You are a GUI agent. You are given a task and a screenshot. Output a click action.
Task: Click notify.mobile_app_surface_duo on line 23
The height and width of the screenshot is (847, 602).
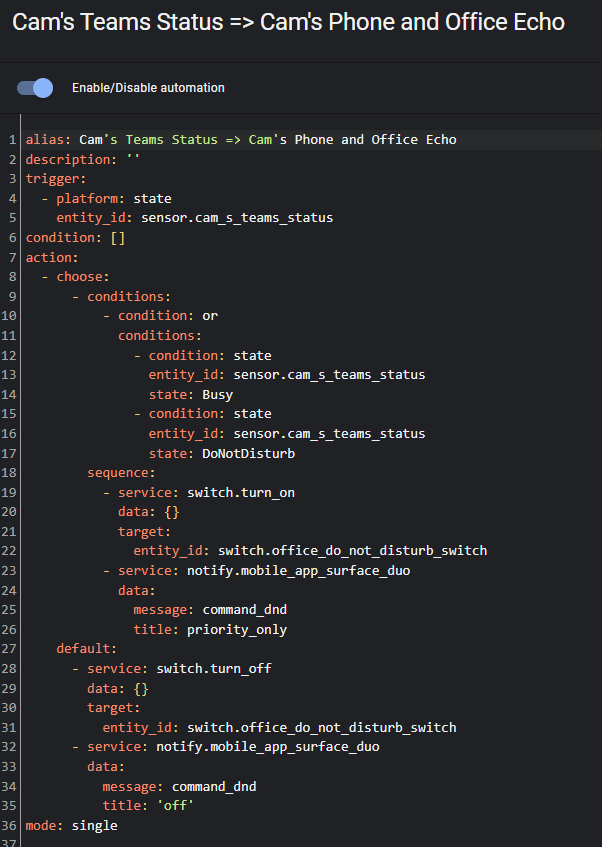tap(298, 571)
